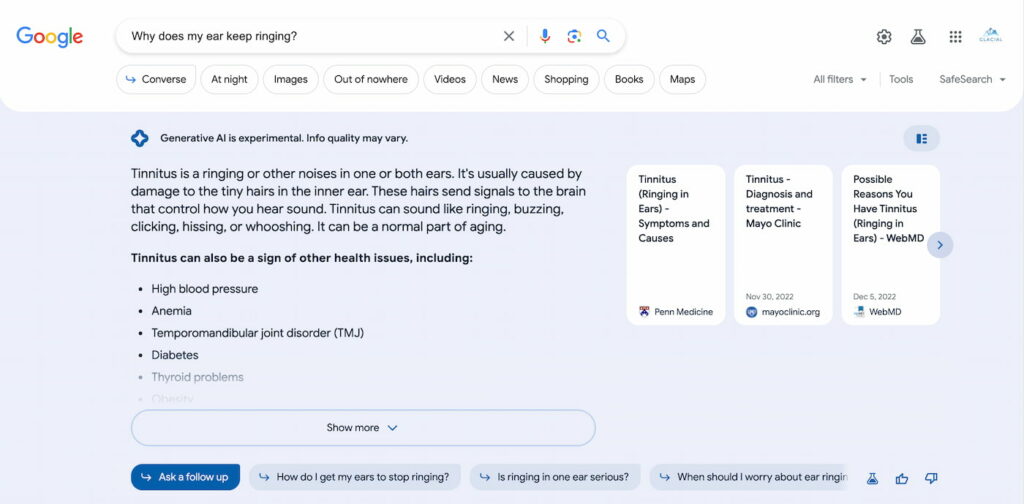Open the Google apps grid icon

coord(955,37)
